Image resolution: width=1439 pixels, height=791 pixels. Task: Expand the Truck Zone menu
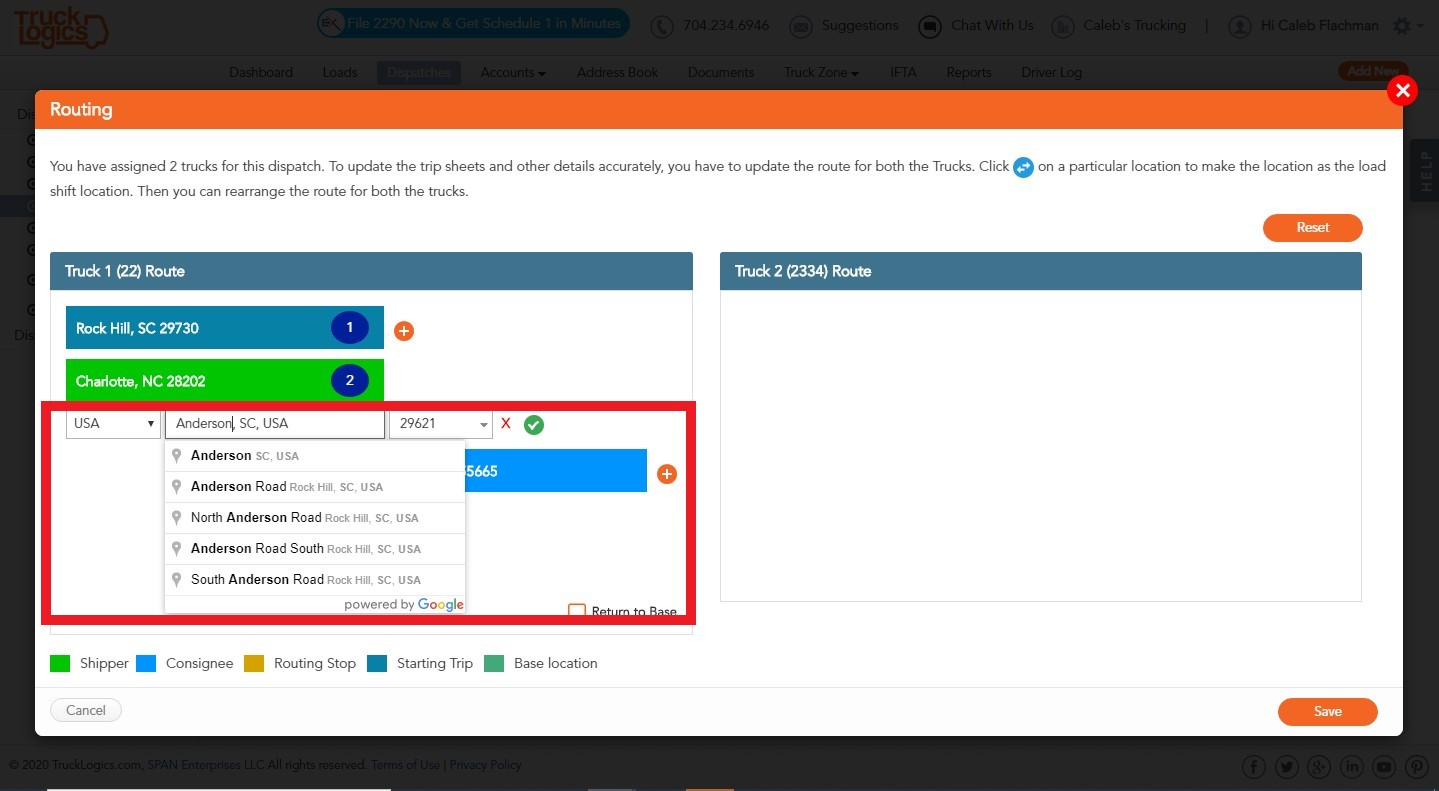click(x=821, y=72)
